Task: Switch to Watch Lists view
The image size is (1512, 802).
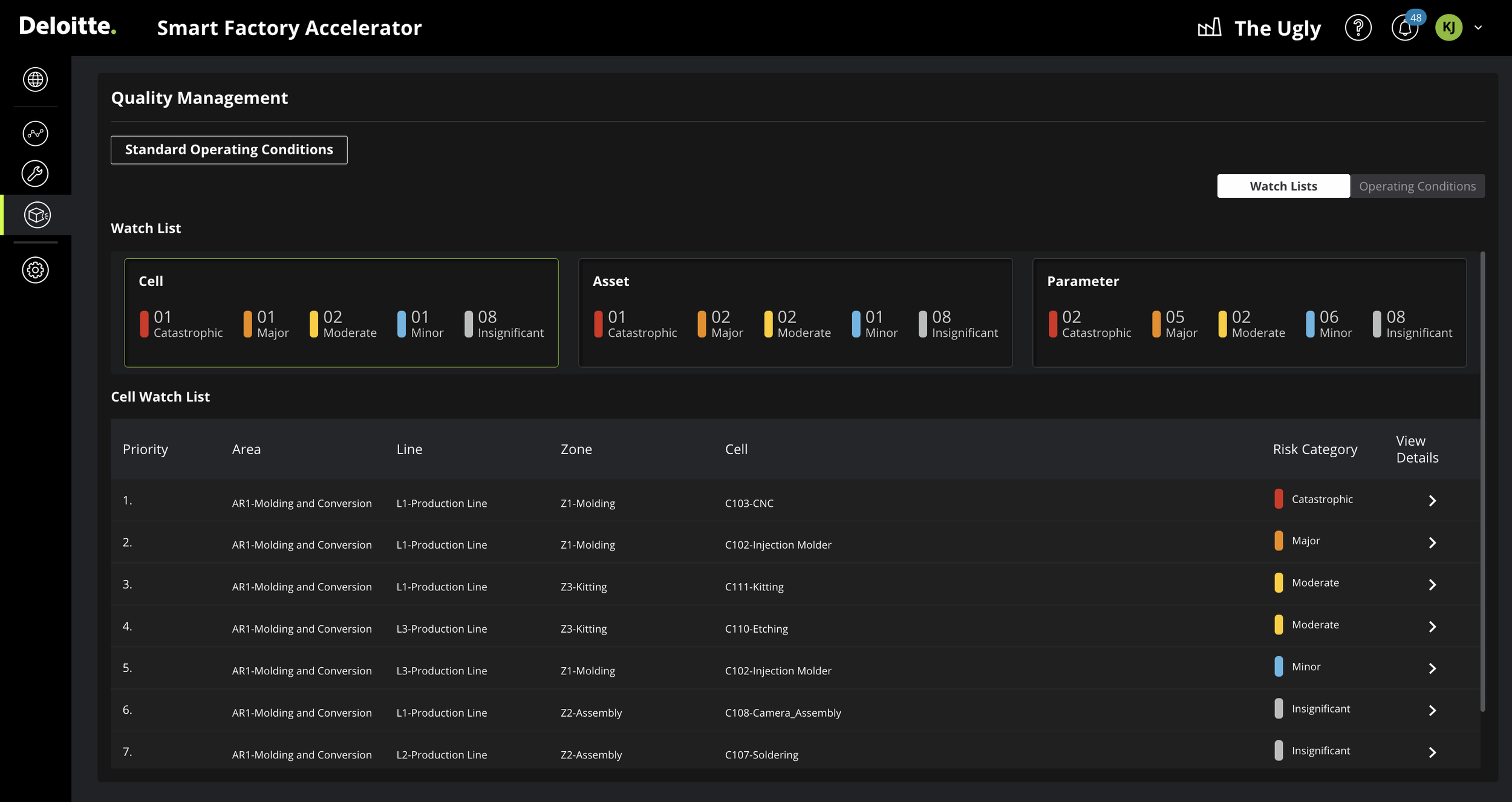Action: click(x=1283, y=186)
